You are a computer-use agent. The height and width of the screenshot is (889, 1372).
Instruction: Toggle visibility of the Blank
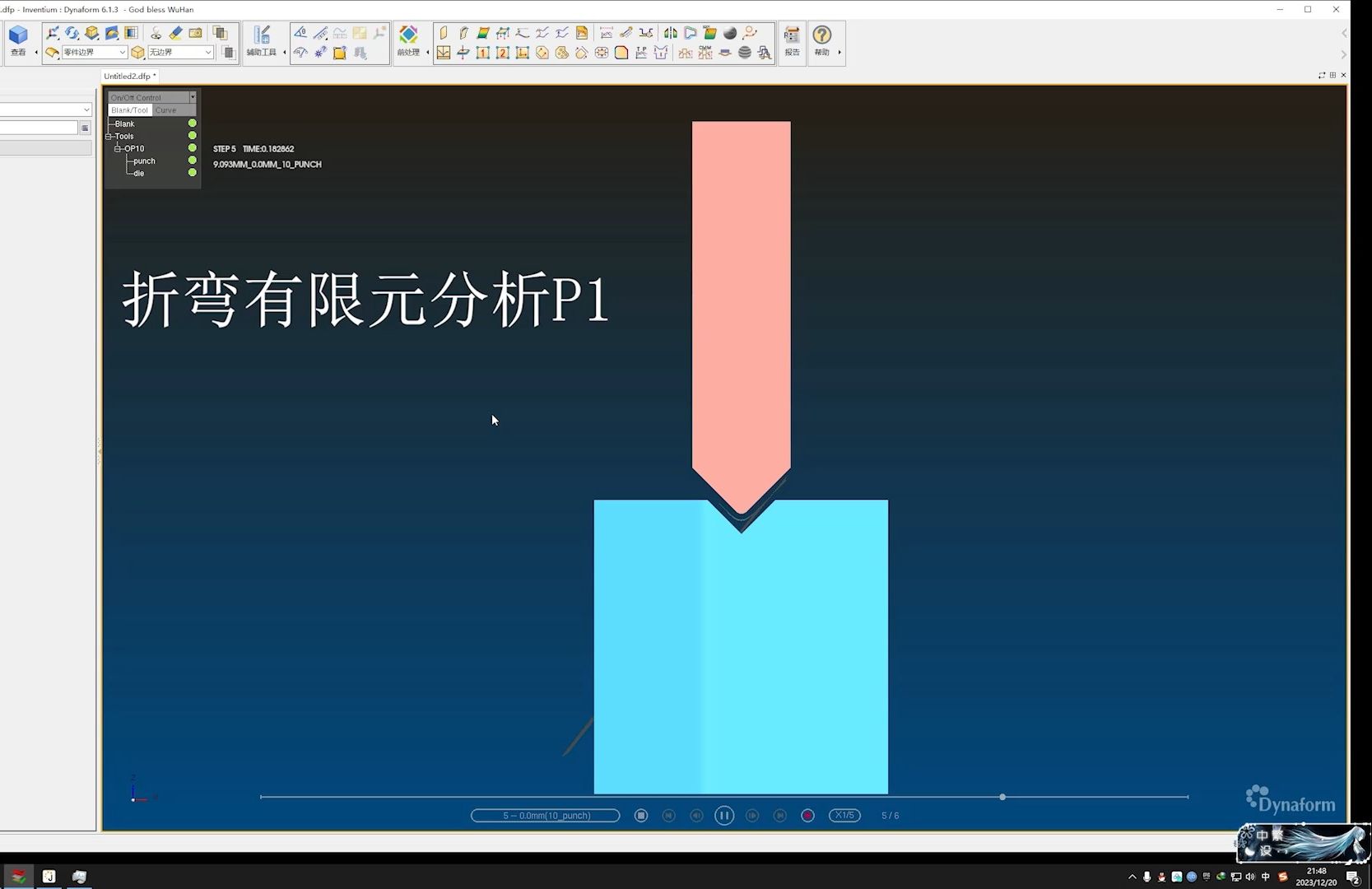point(193,123)
